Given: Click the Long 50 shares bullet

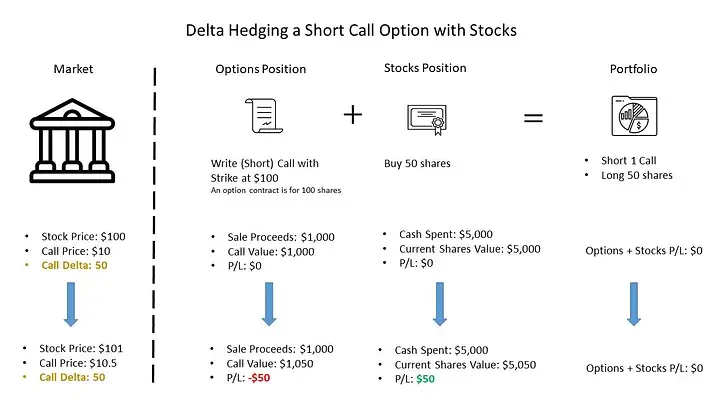Looking at the screenshot, I should tap(636, 175).
